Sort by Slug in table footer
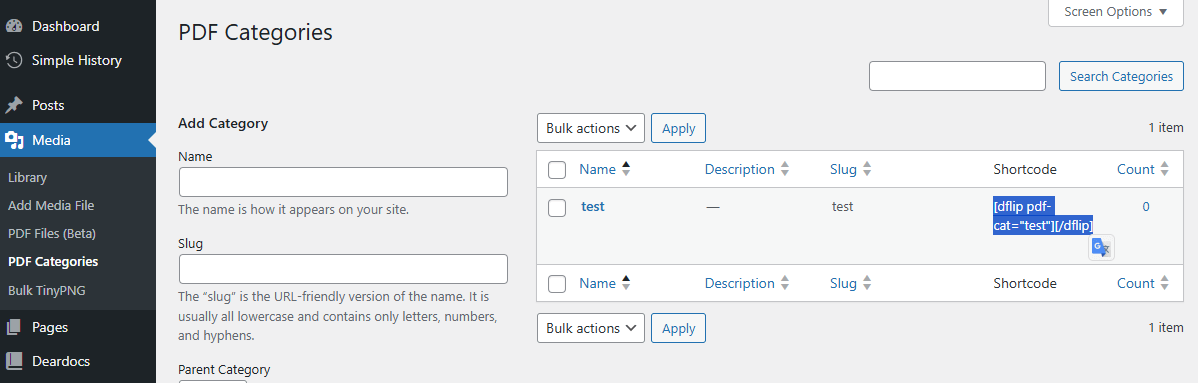 click(843, 284)
